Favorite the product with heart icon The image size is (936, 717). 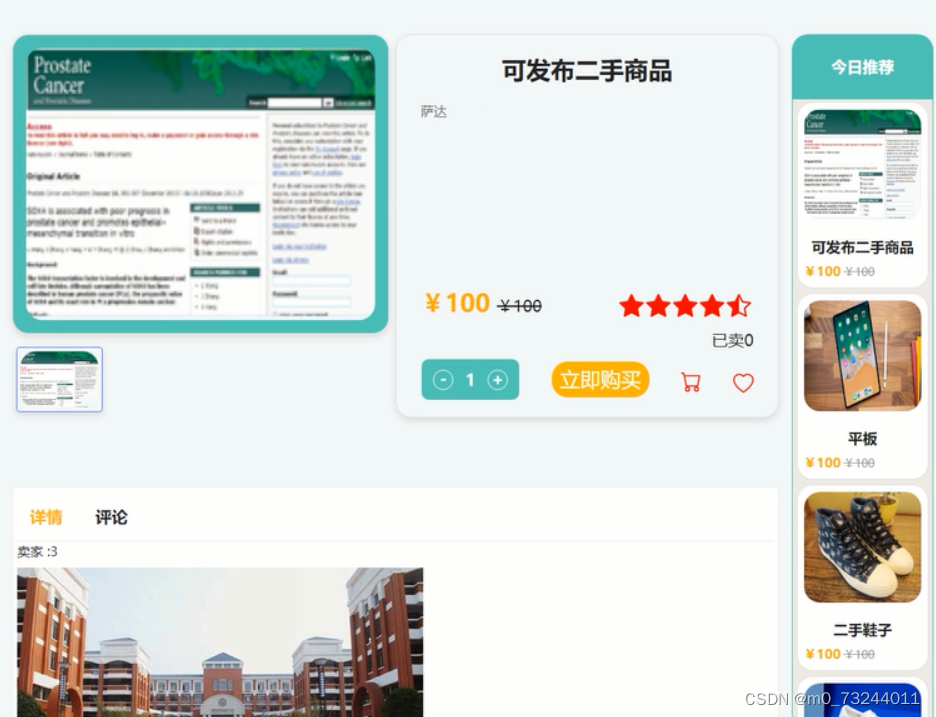[x=743, y=383]
